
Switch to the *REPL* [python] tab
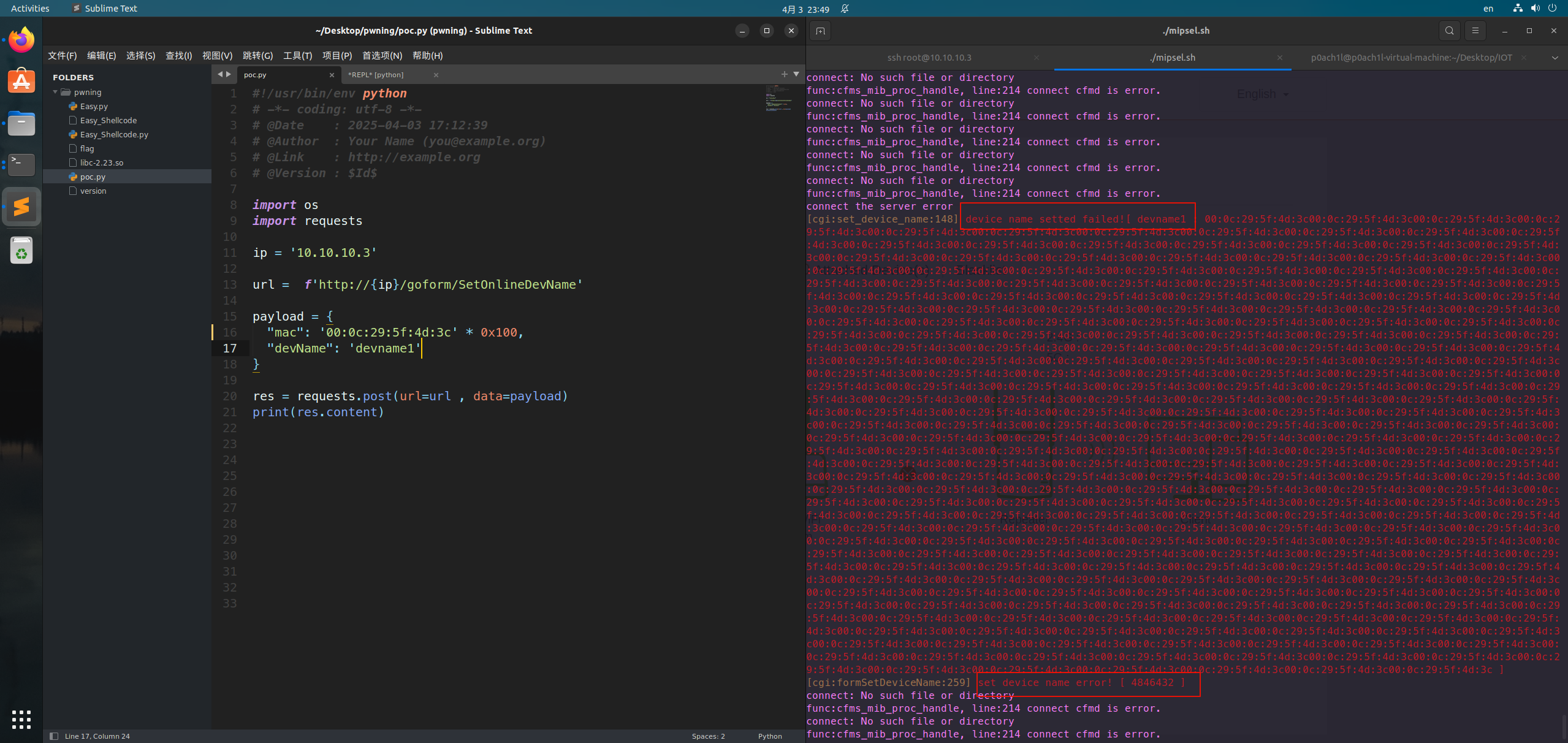[x=376, y=75]
